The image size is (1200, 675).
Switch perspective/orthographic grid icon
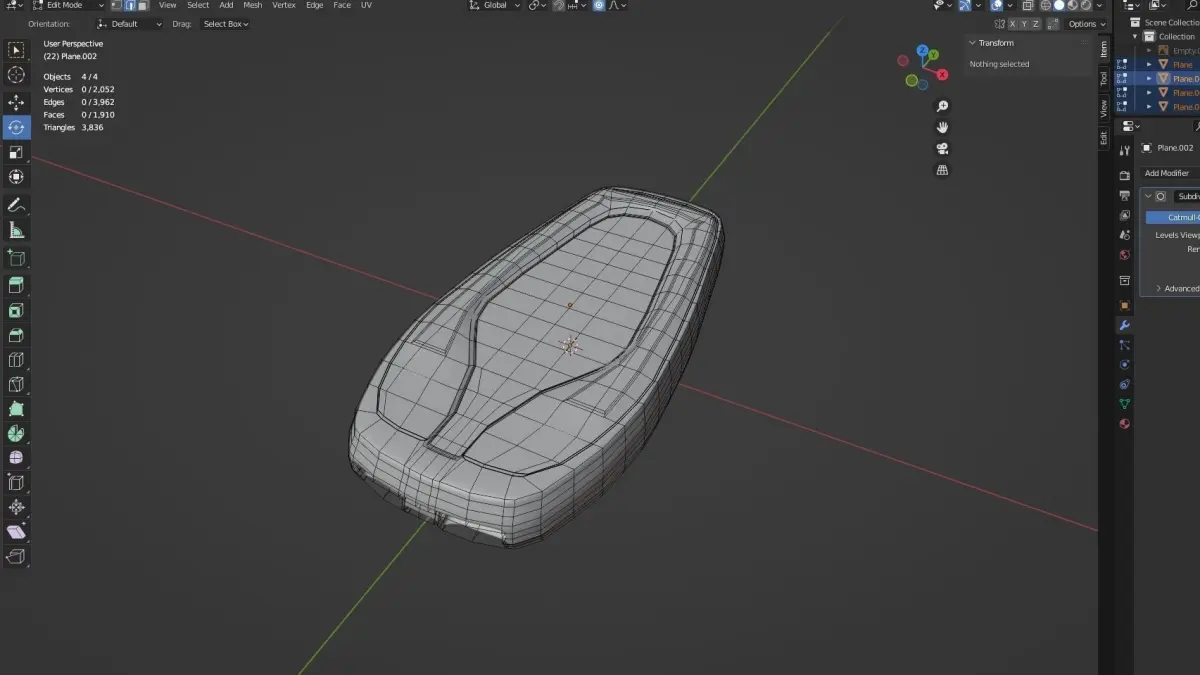[x=942, y=170]
